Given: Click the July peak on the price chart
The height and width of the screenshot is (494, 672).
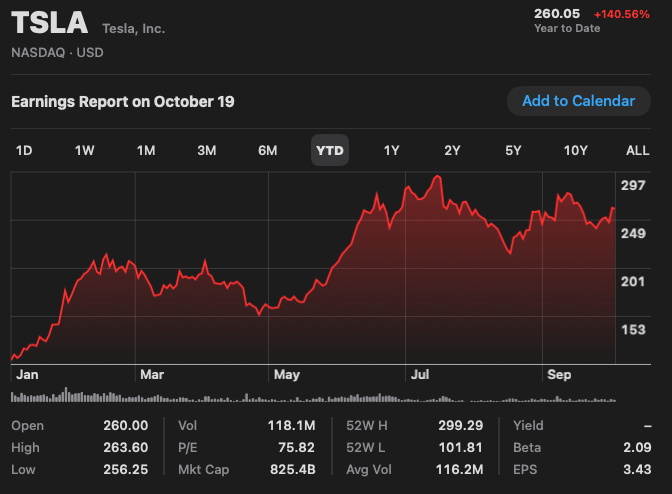Looking at the screenshot, I should coord(437,176).
